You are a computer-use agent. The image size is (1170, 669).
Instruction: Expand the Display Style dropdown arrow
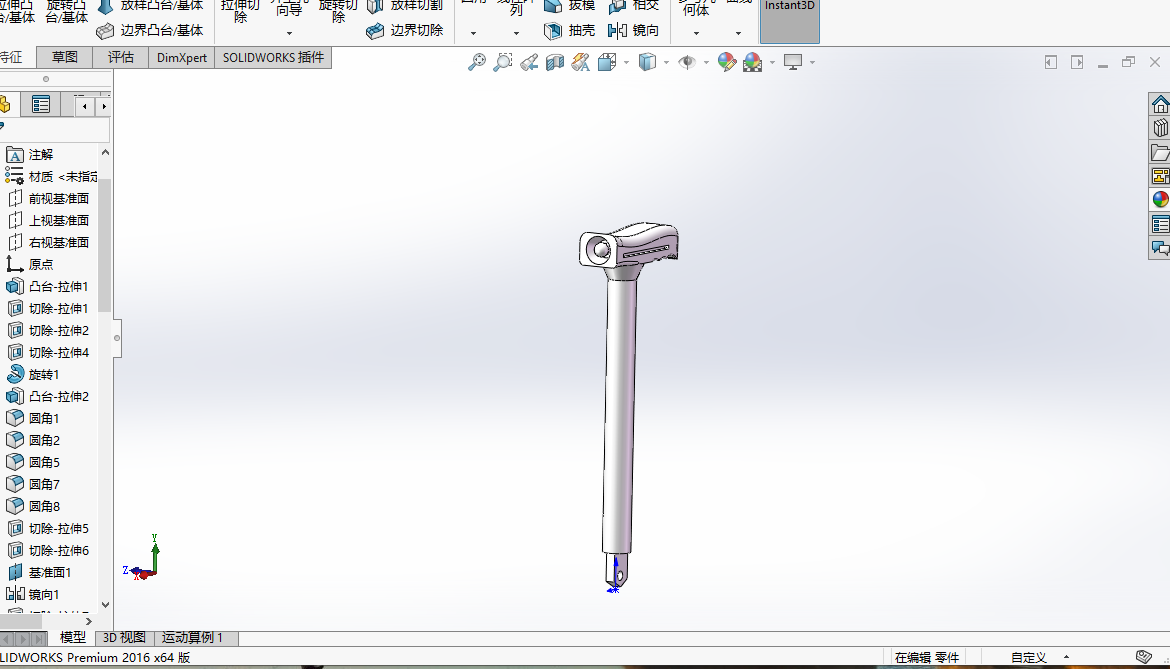tap(666, 62)
